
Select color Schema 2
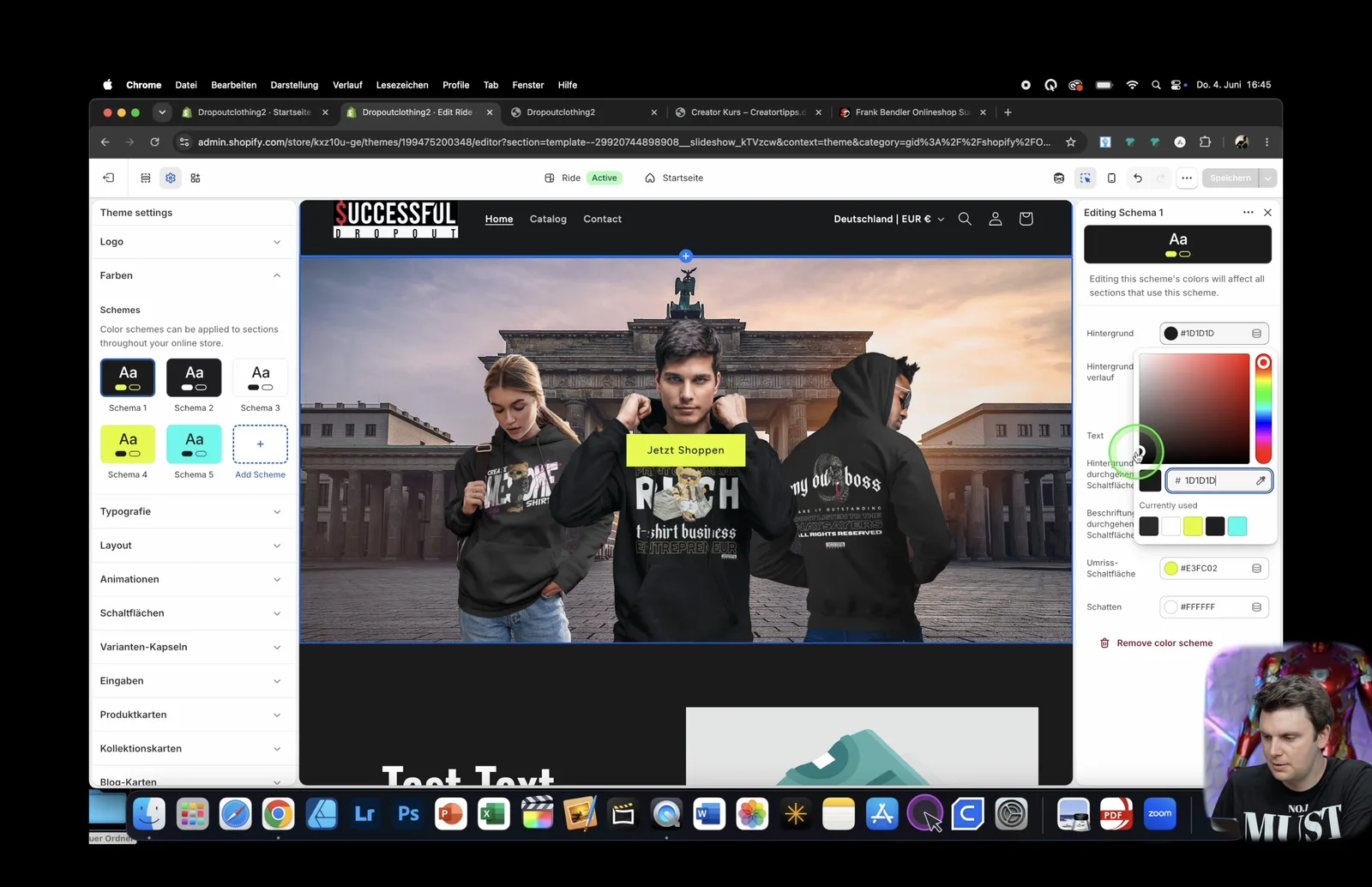194,377
